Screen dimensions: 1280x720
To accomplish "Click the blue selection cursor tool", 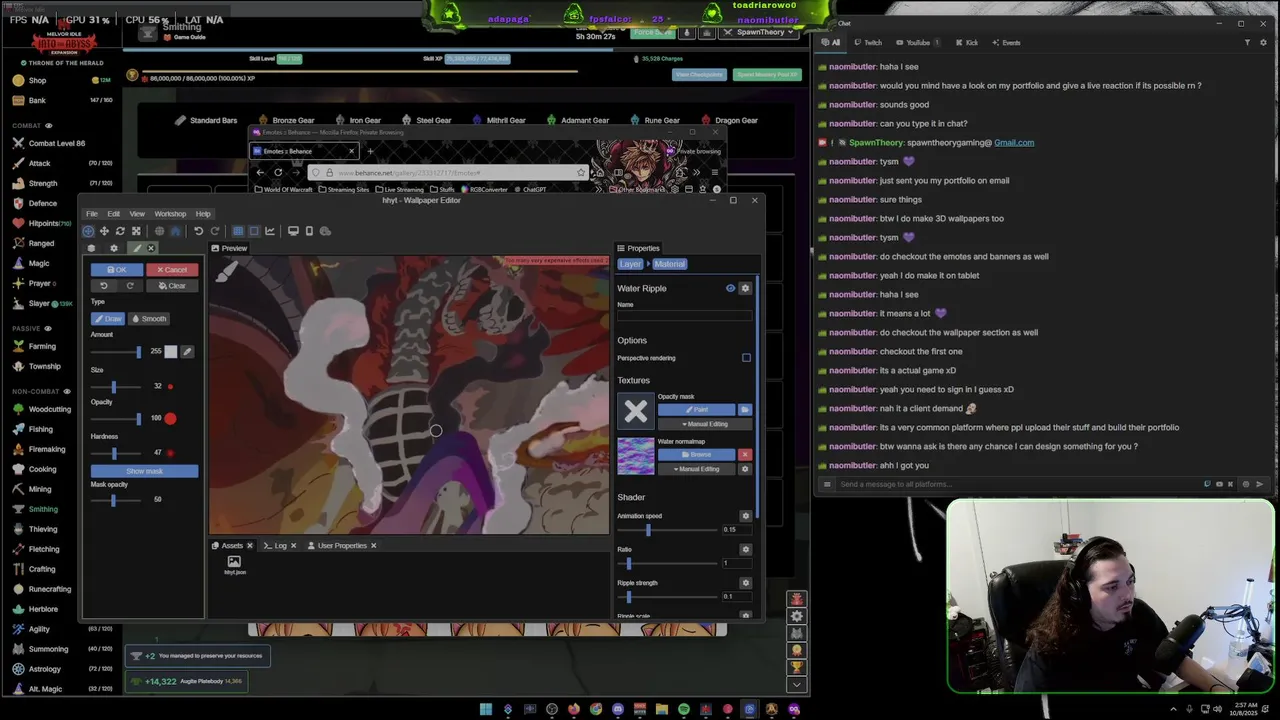I will pos(88,231).
